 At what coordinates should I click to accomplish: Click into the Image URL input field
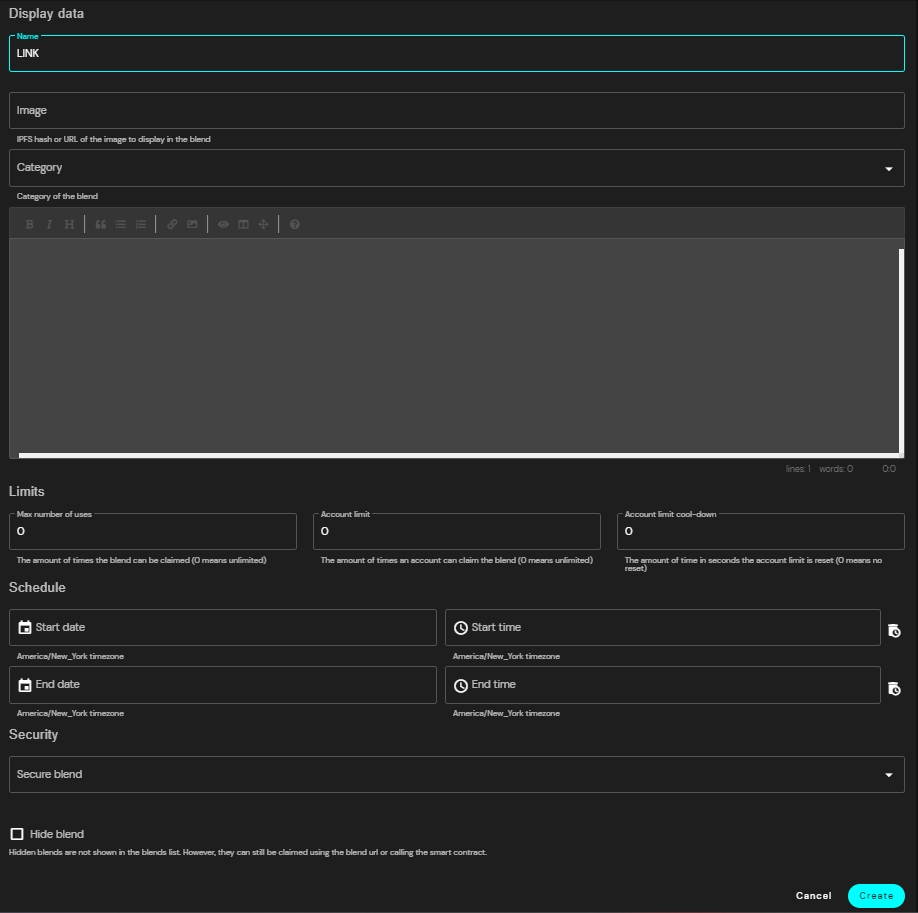[x=457, y=110]
